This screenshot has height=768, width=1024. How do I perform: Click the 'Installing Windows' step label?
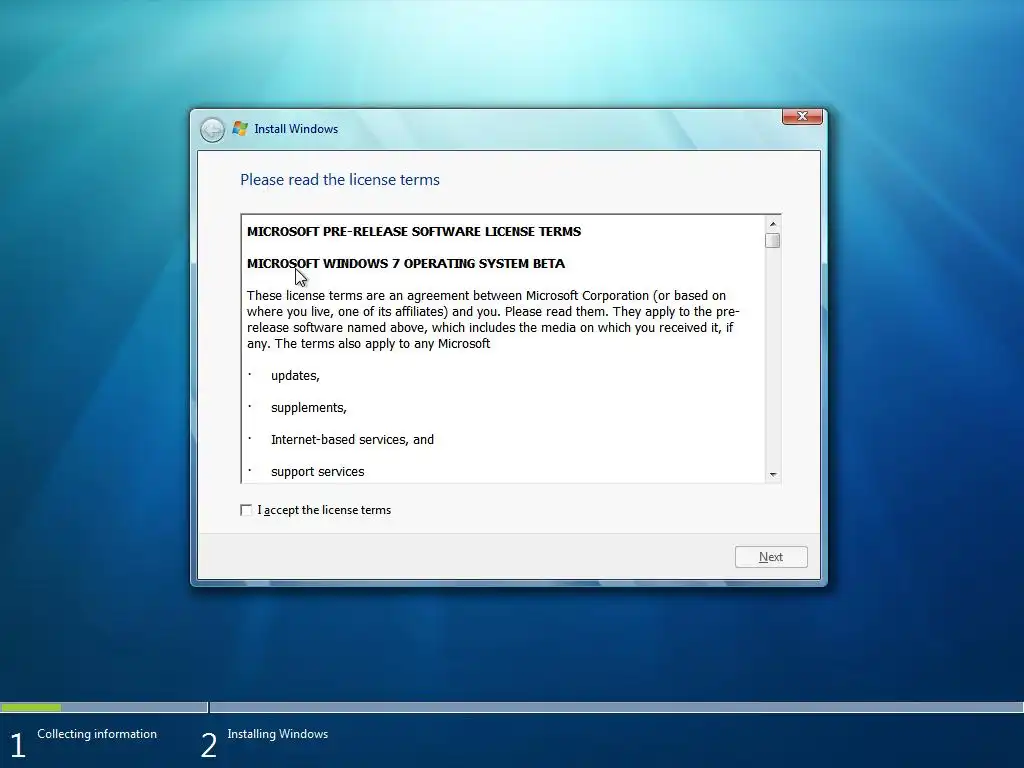coord(278,734)
